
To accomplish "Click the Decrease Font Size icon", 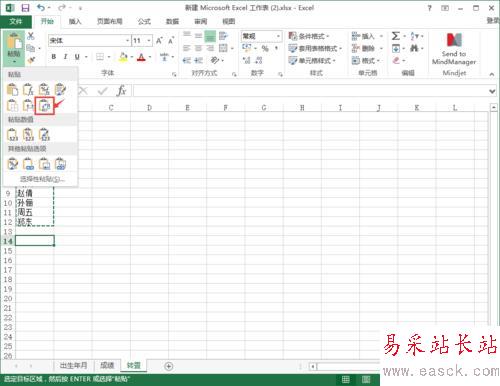I will pos(171,41).
